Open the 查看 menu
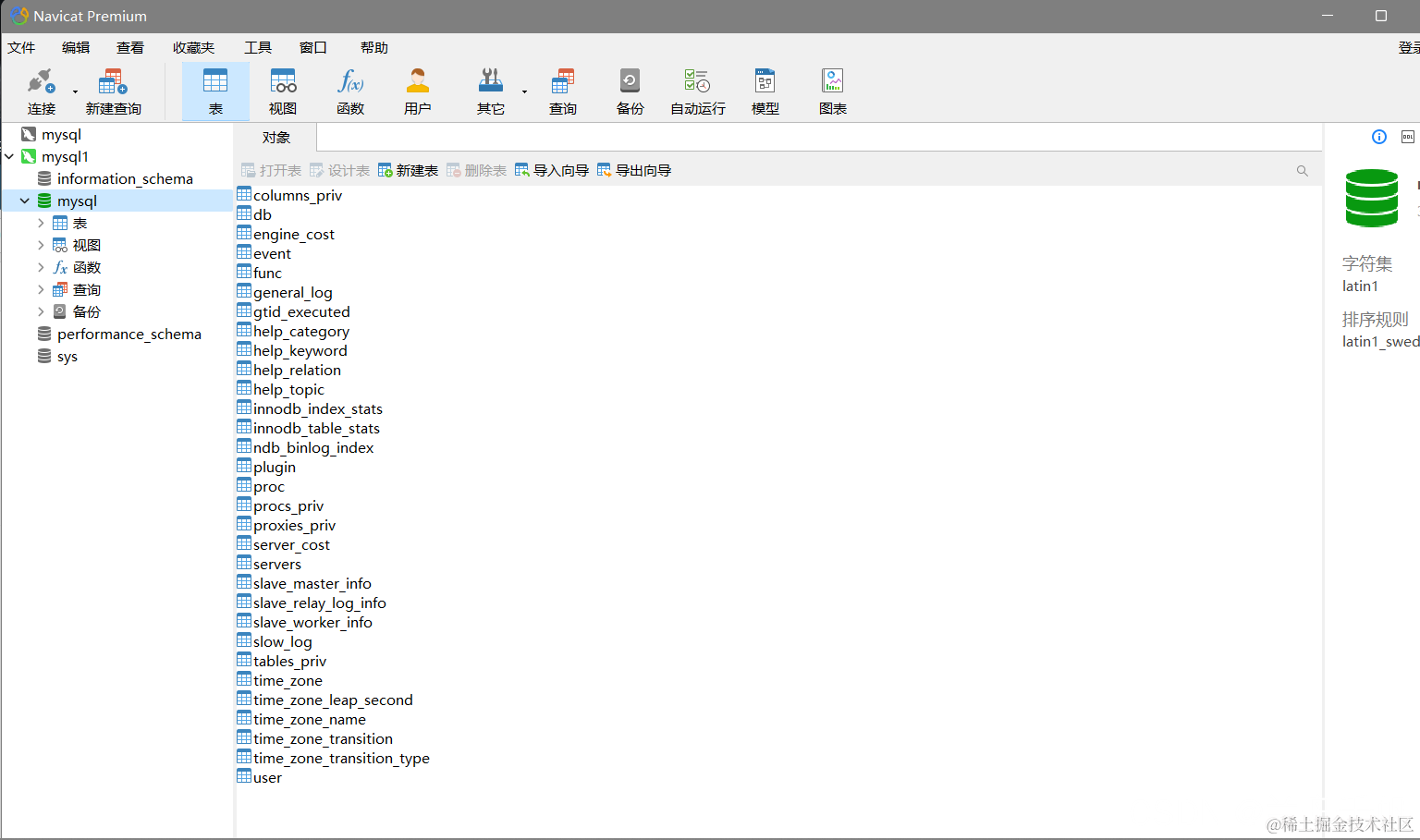The image size is (1420, 840). tap(130, 48)
